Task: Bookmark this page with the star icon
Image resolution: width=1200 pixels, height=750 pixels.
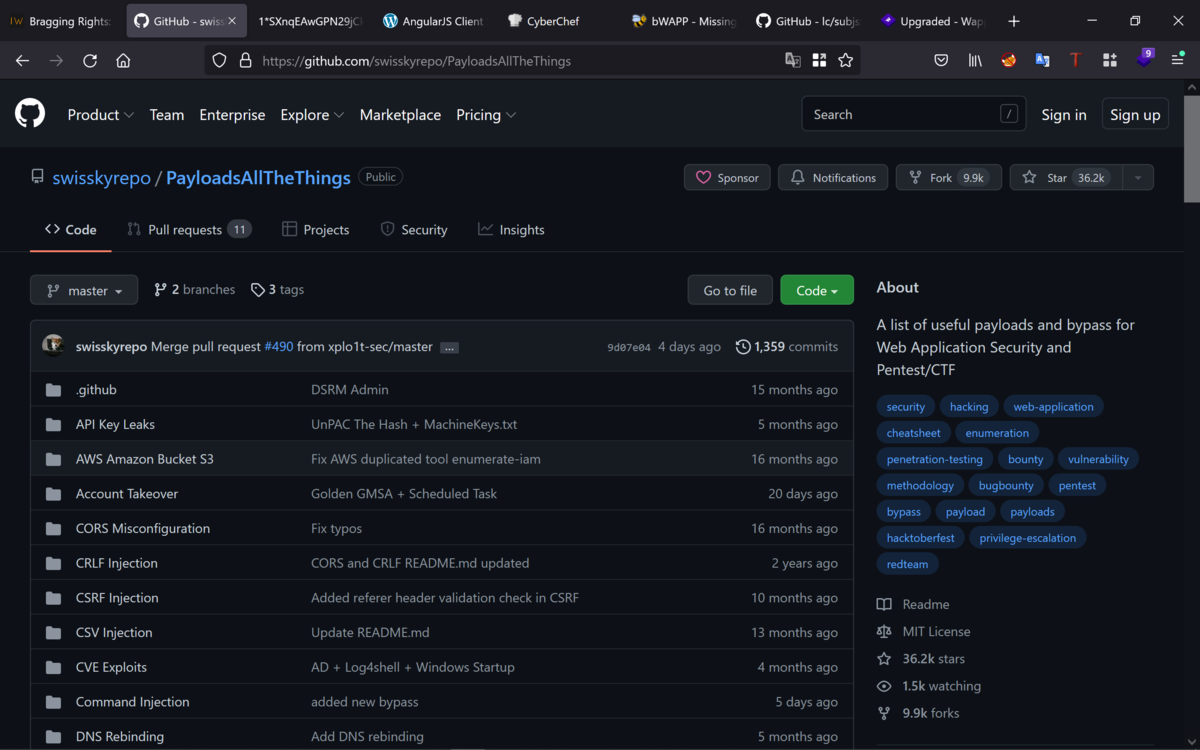Action: [846, 61]
